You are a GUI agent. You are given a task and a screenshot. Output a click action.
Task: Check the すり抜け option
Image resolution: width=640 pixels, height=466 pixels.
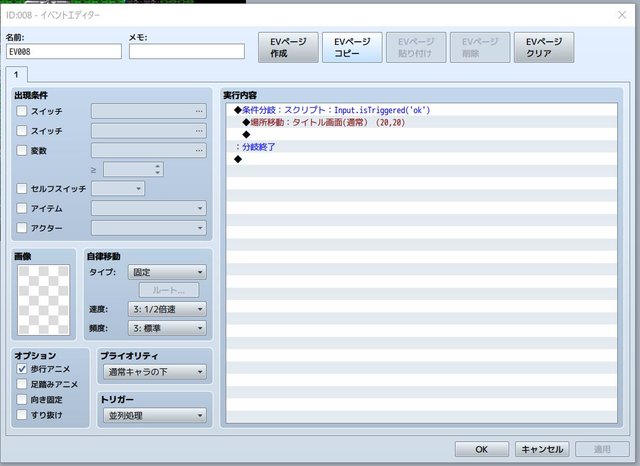22,415
